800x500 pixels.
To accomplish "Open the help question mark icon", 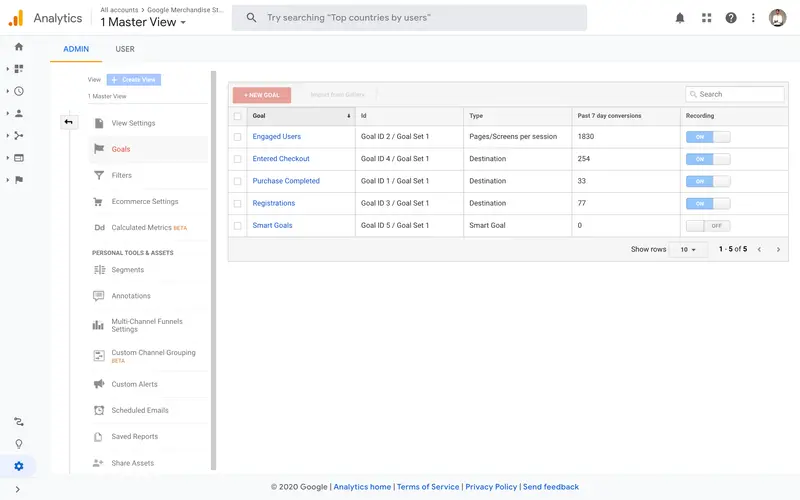I will click(x=731, y=18).
